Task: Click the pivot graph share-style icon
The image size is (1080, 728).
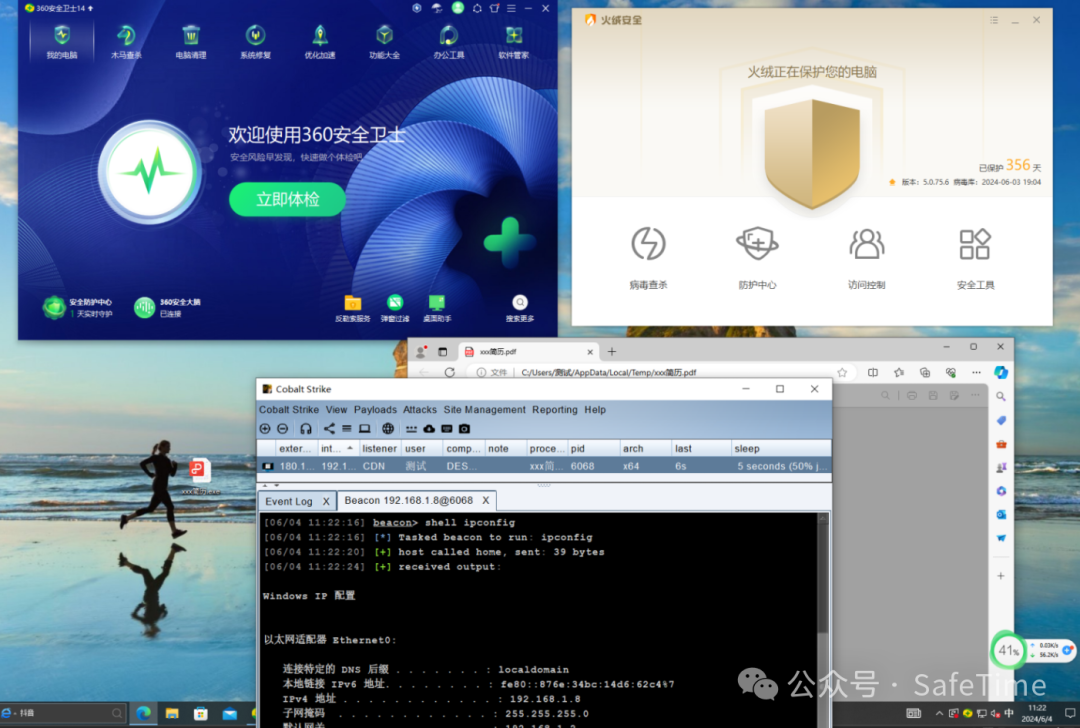Action: 329,428
